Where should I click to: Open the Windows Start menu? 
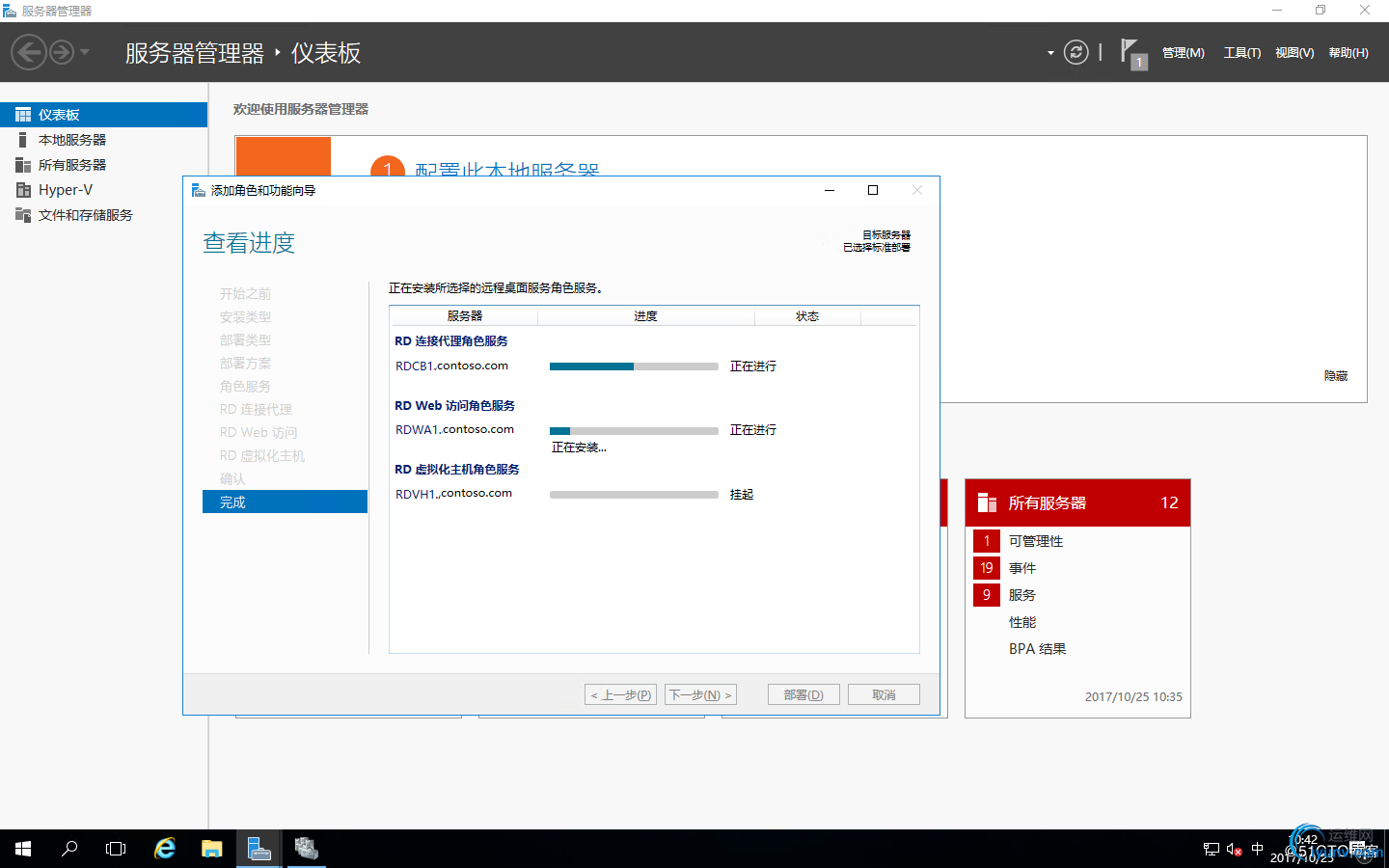coord(23,849)
